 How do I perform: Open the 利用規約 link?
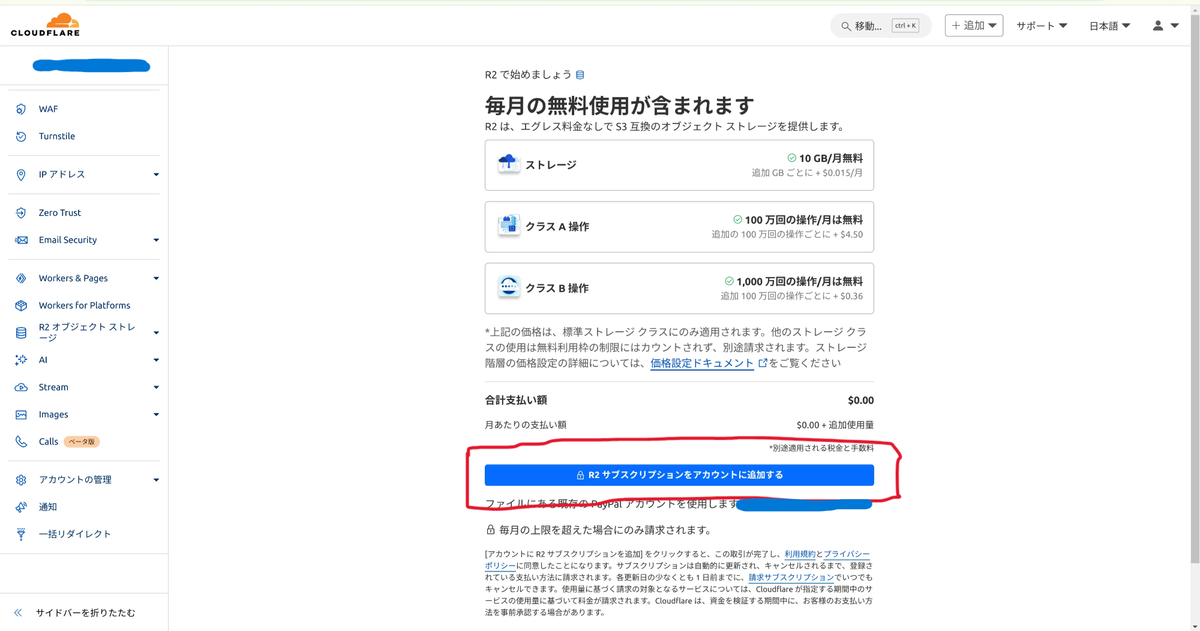801,553
